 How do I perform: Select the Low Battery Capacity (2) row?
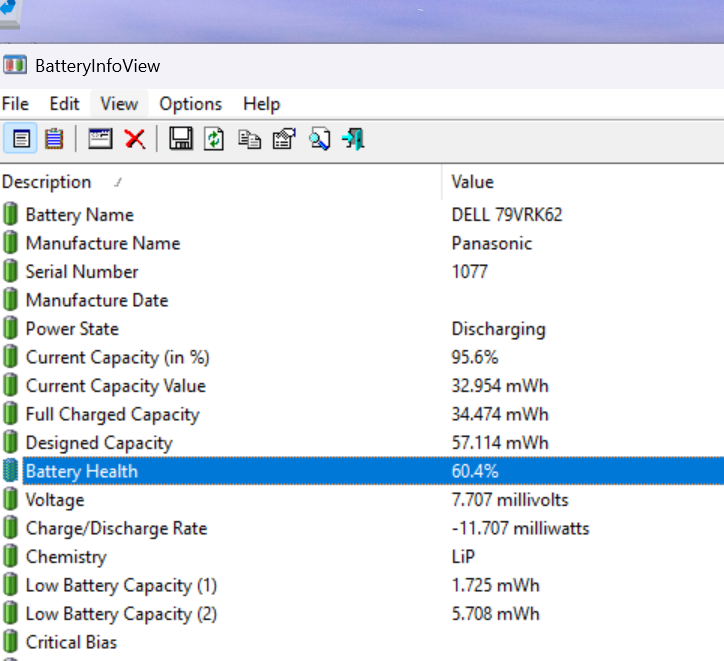point(362,613)
